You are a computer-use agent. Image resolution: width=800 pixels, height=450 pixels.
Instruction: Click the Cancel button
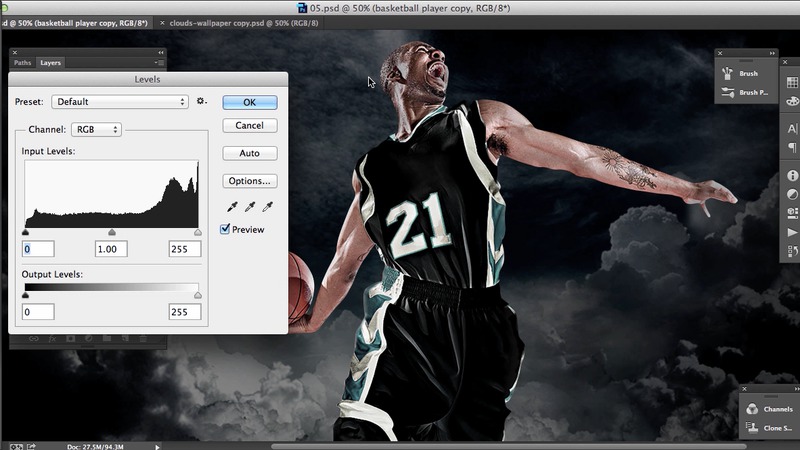[249, 126]
